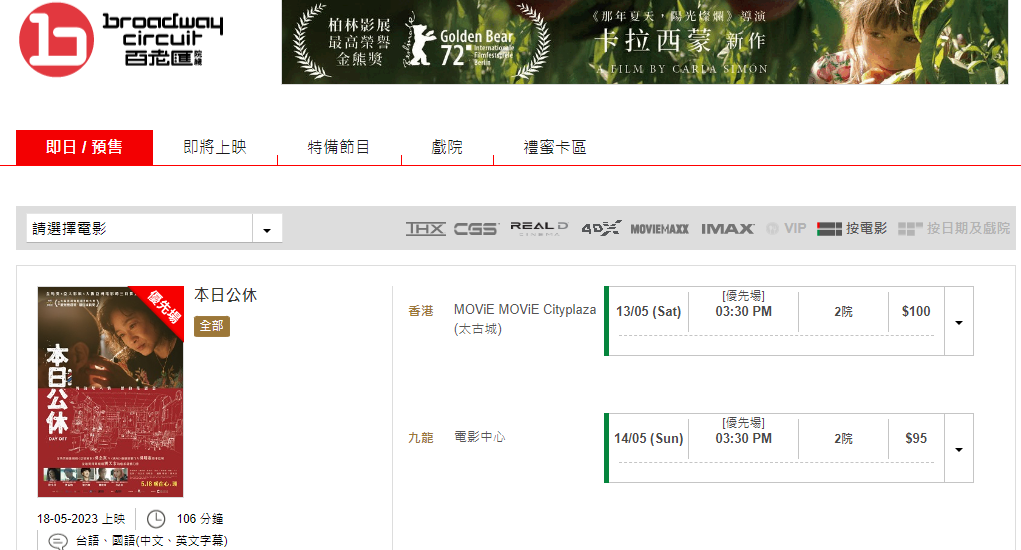Switch to 按電影 view

coord(852,228)
